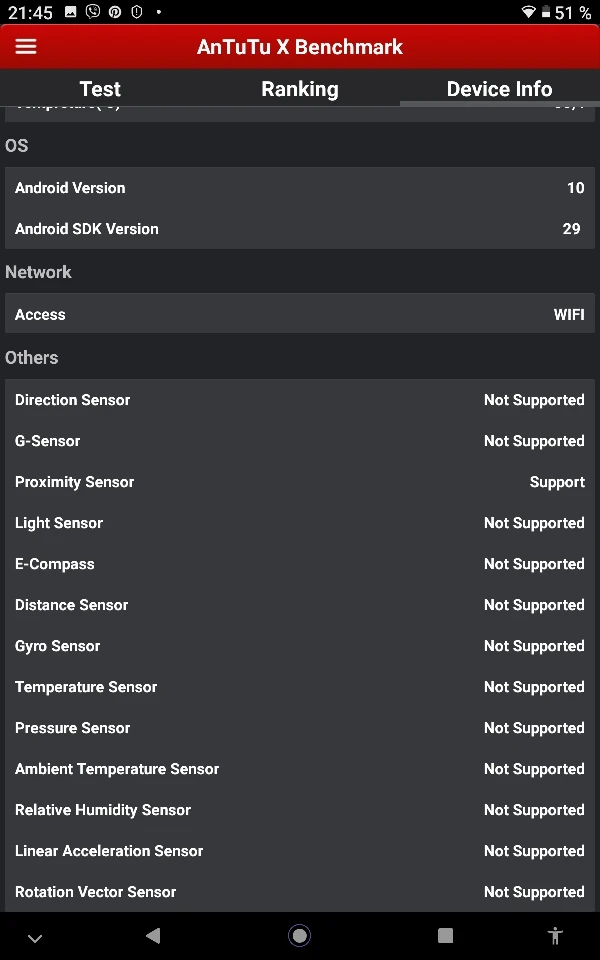
Task: Open the hamburger menu
Action: (x=26, y=47)
